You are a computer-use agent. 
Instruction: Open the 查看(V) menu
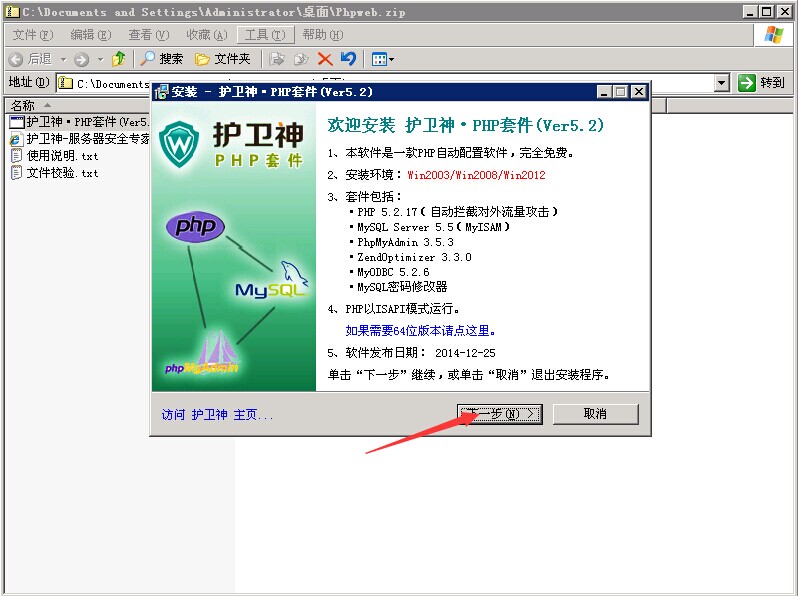(x=149, y=35)
